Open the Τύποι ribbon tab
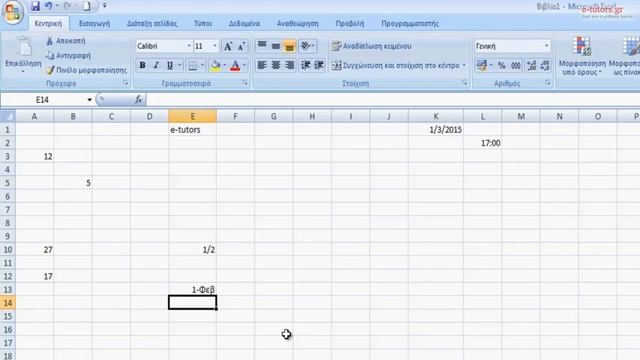This screenshot has height=360, width=640. pos(203,24)
